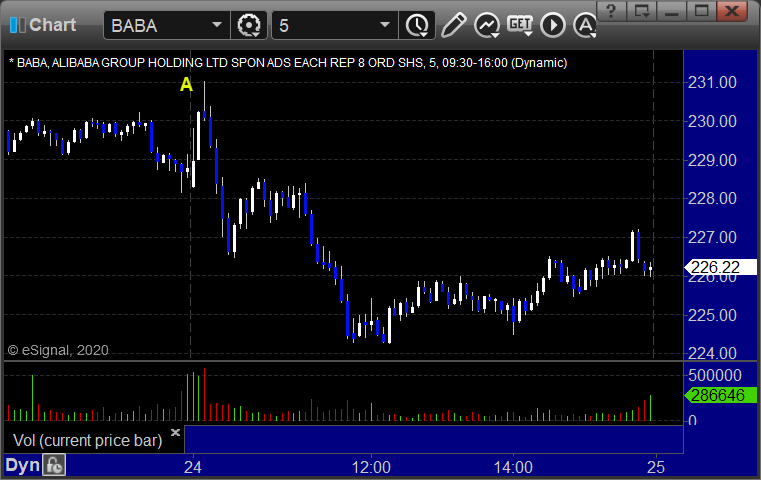Open the alerts A icon
This screenshot has height=480, width=761.
click(x=585, y=25)
